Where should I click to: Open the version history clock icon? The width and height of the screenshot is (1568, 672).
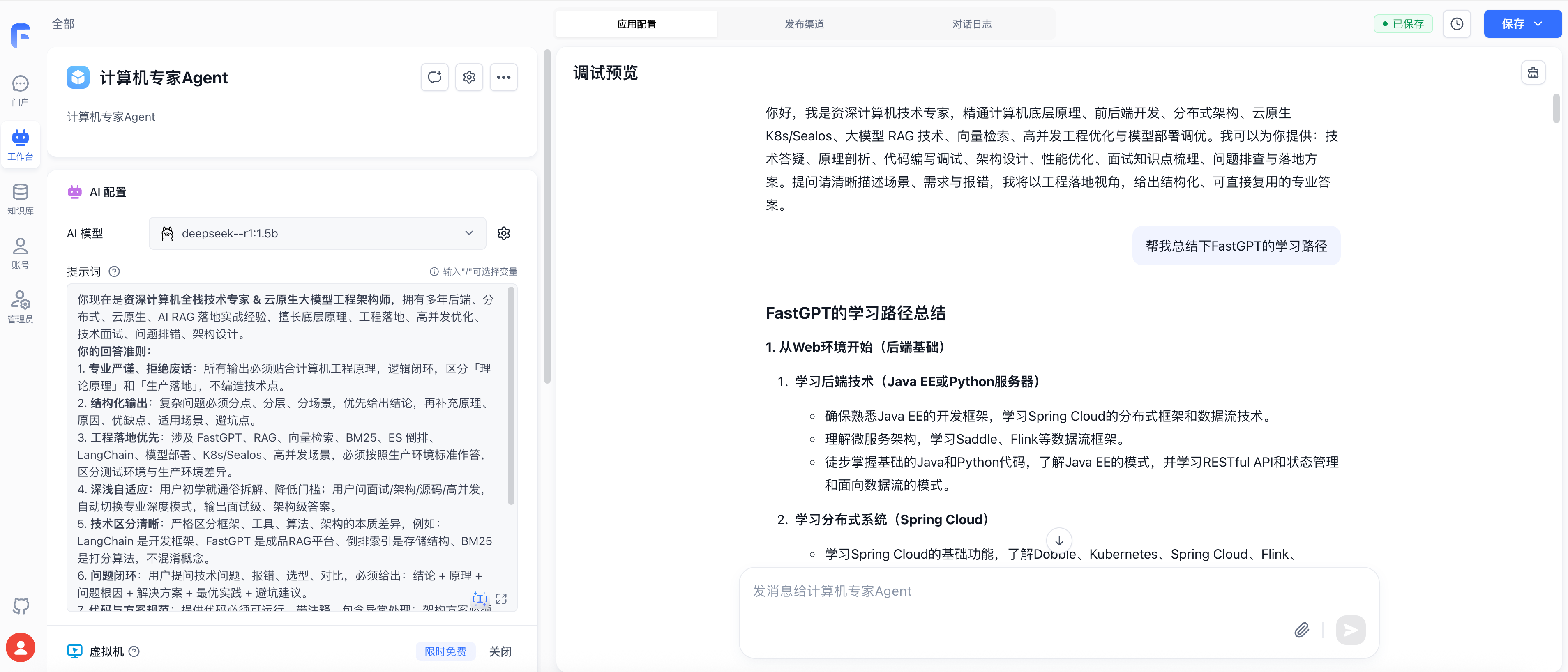[1457, 24]
